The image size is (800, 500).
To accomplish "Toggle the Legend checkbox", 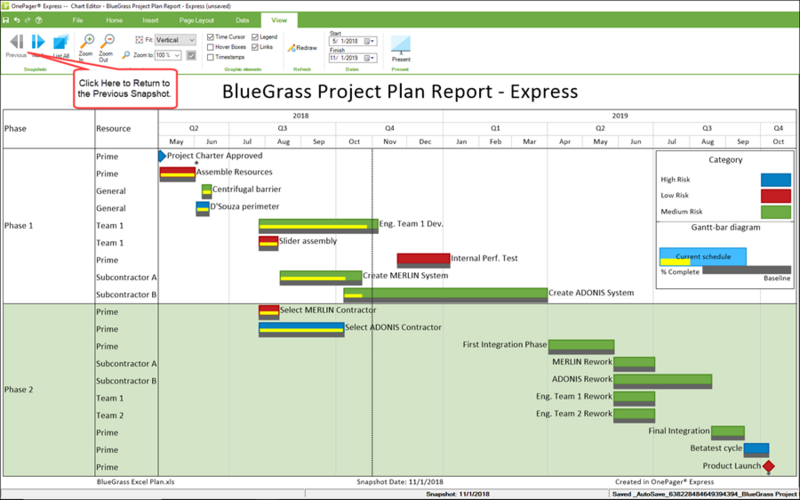I will click(255, 37).
